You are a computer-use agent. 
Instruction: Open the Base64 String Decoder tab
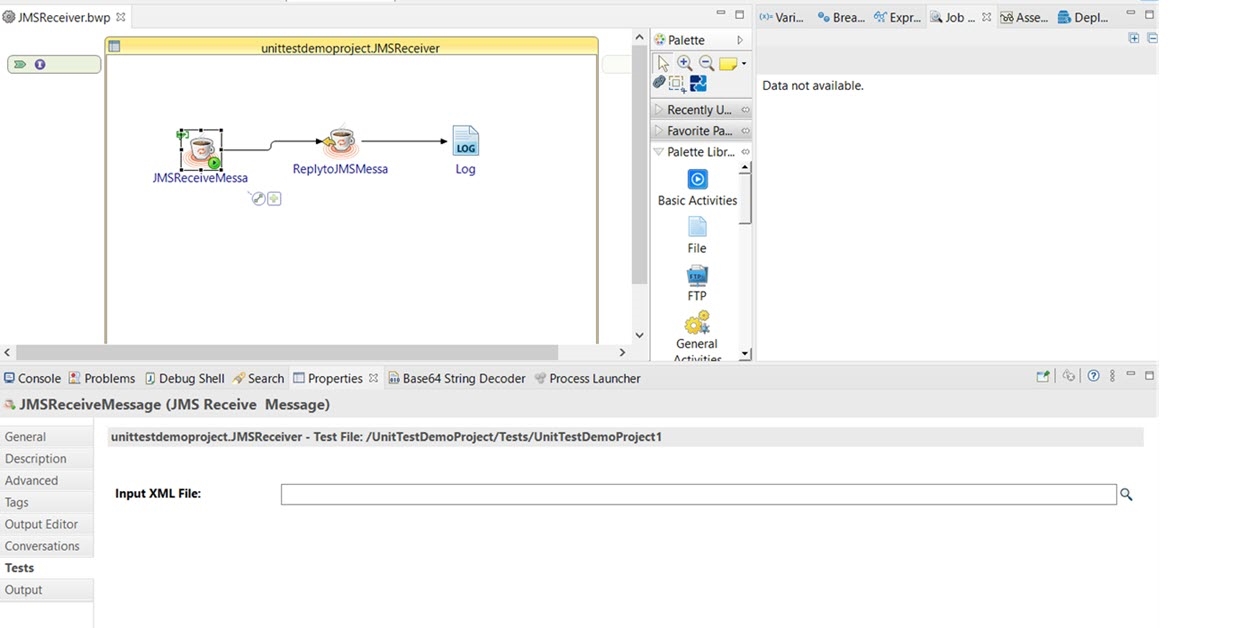[457, 378]
